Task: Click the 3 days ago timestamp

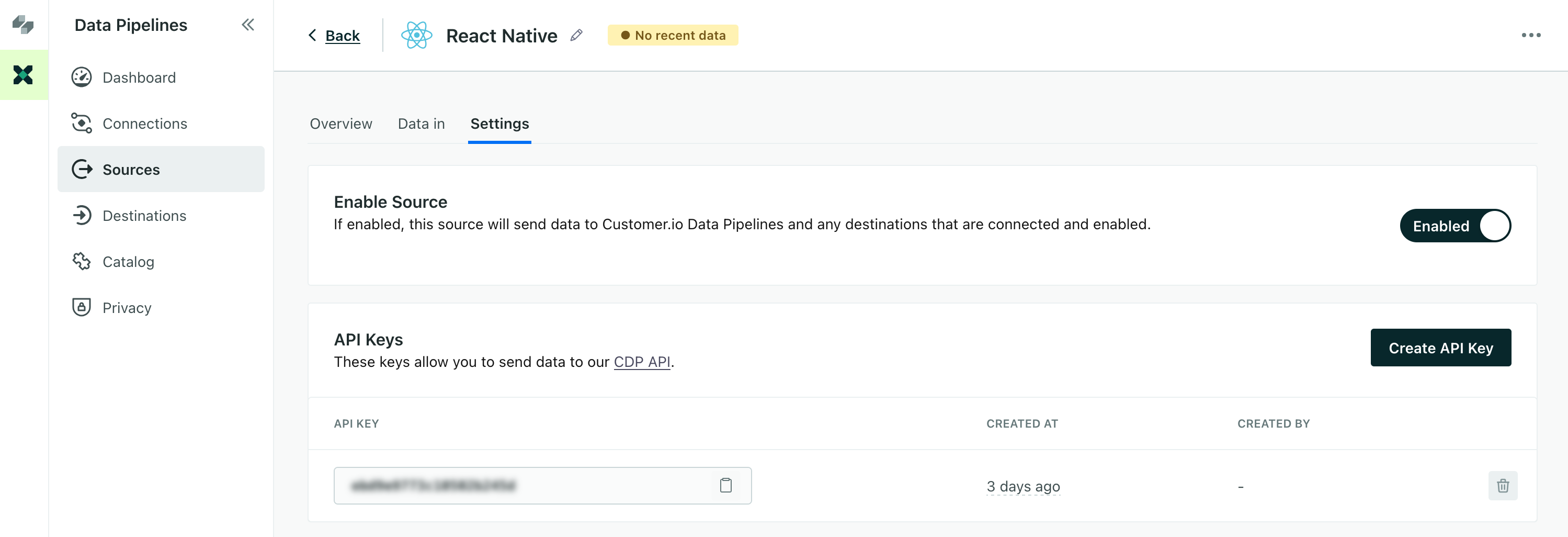Action: [1023, 486]
